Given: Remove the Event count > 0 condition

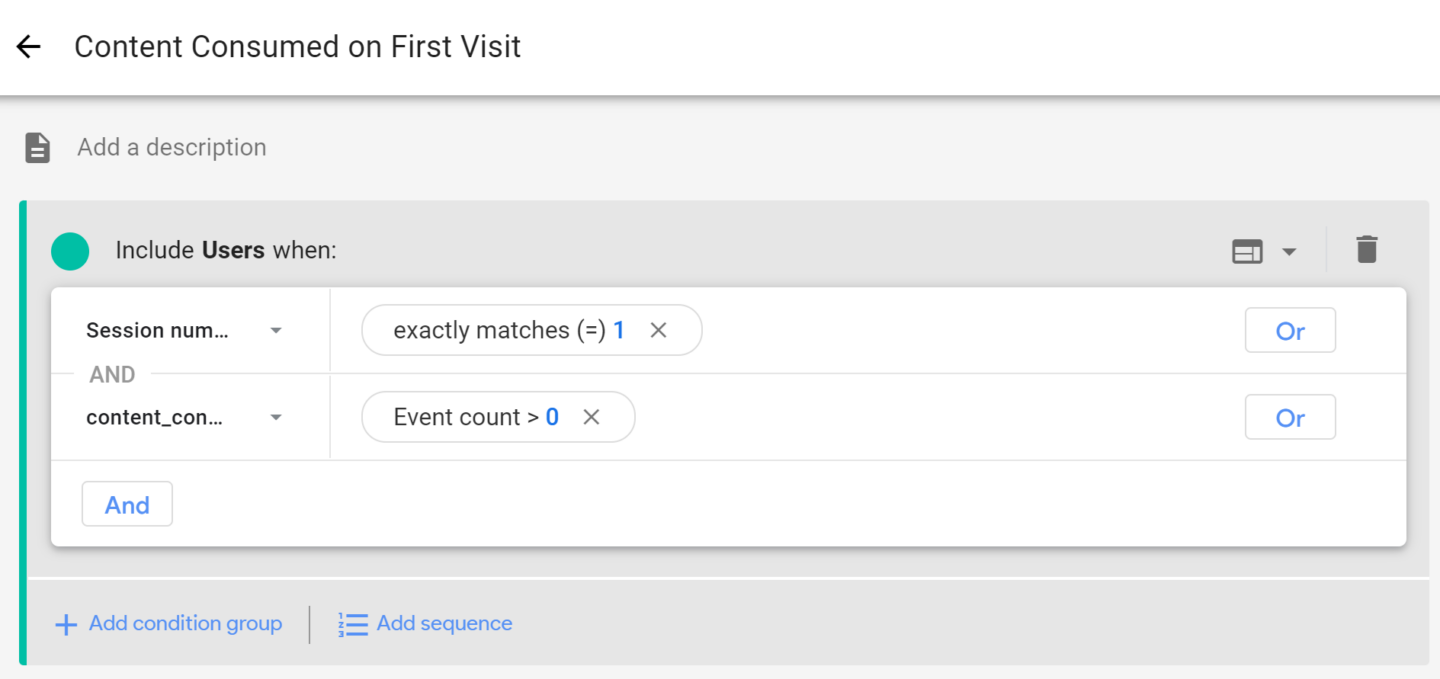Looking at the screenshot, I should [591, 416].
